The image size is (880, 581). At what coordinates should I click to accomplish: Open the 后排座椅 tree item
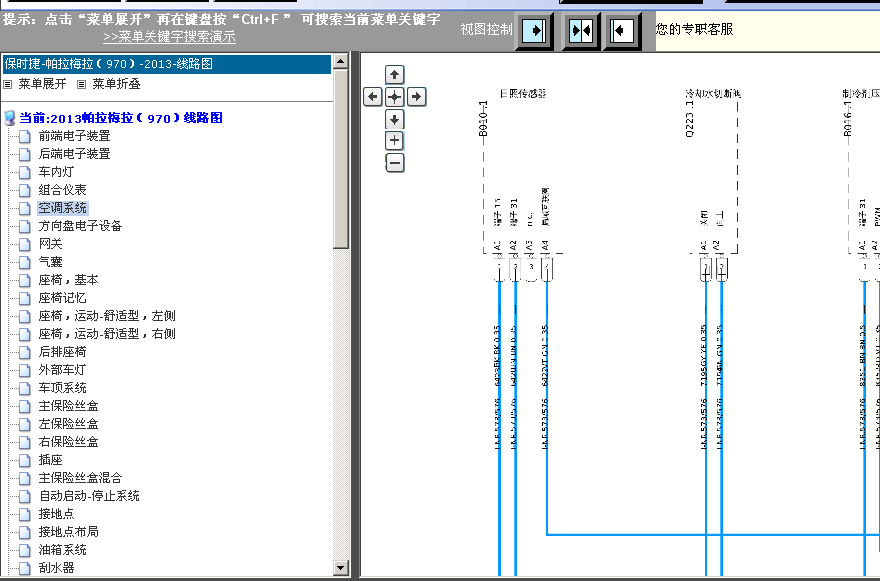[x=62, y=352]
